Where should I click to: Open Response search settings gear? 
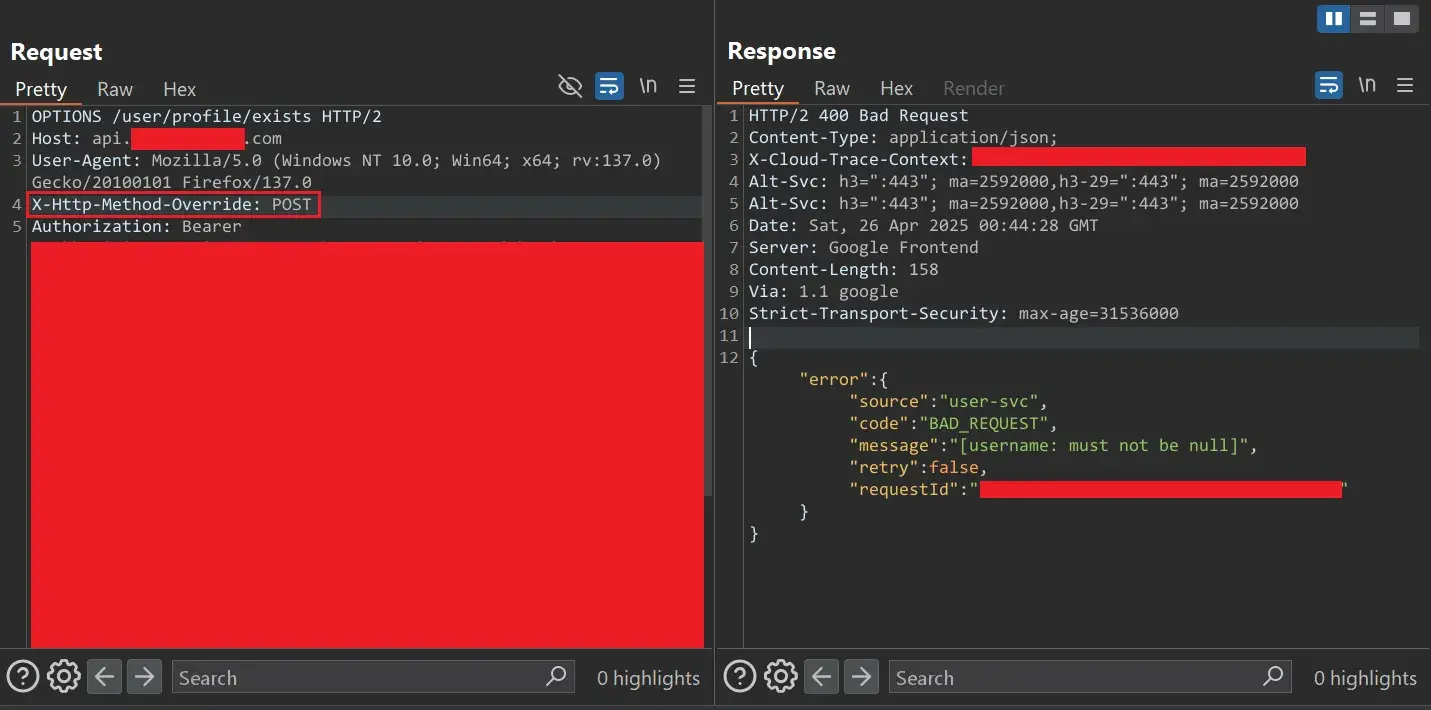(780, 677)
